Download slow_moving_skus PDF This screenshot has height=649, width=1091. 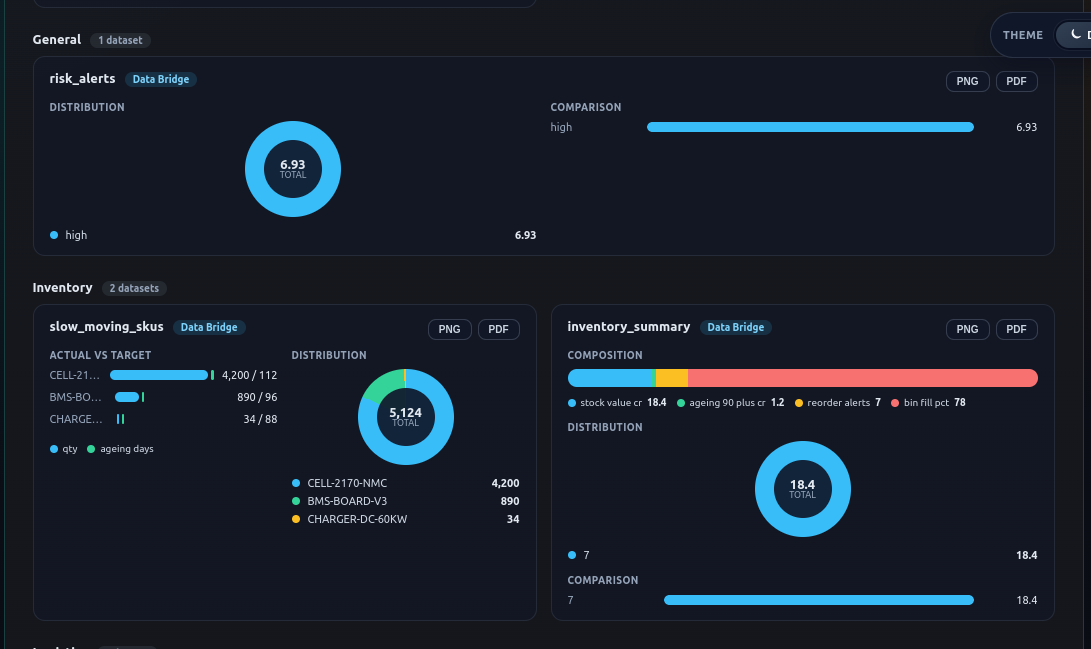tap(498, 329)
